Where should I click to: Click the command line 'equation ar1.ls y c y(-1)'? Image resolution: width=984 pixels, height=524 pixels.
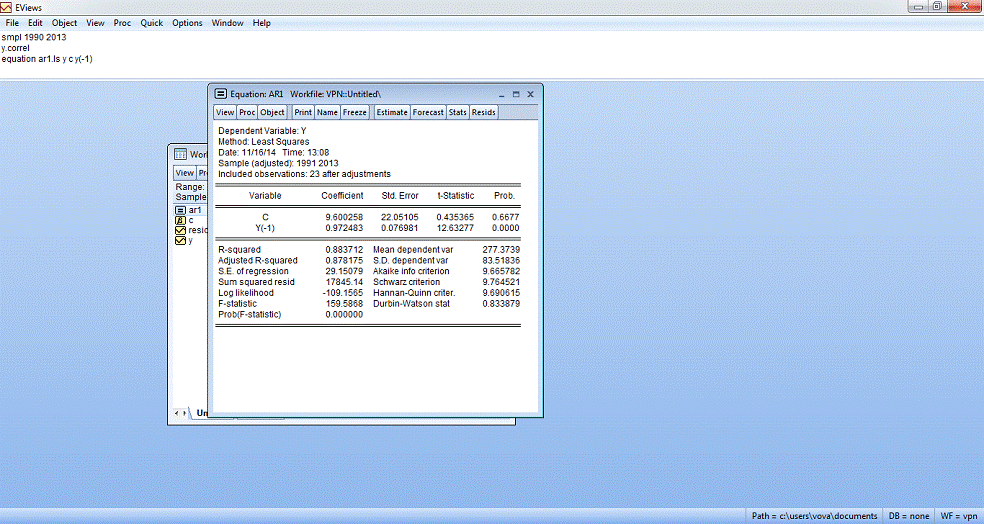tap(47, 59)
